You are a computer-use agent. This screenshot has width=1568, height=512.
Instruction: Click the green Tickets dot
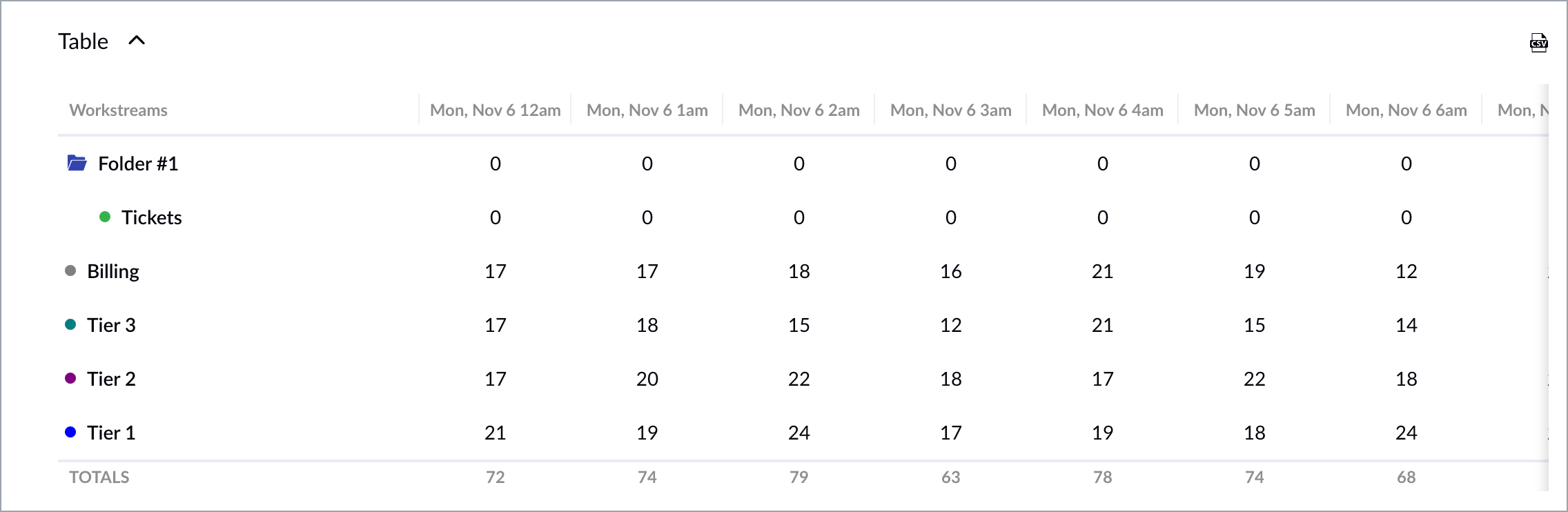(x=105, y=217)
